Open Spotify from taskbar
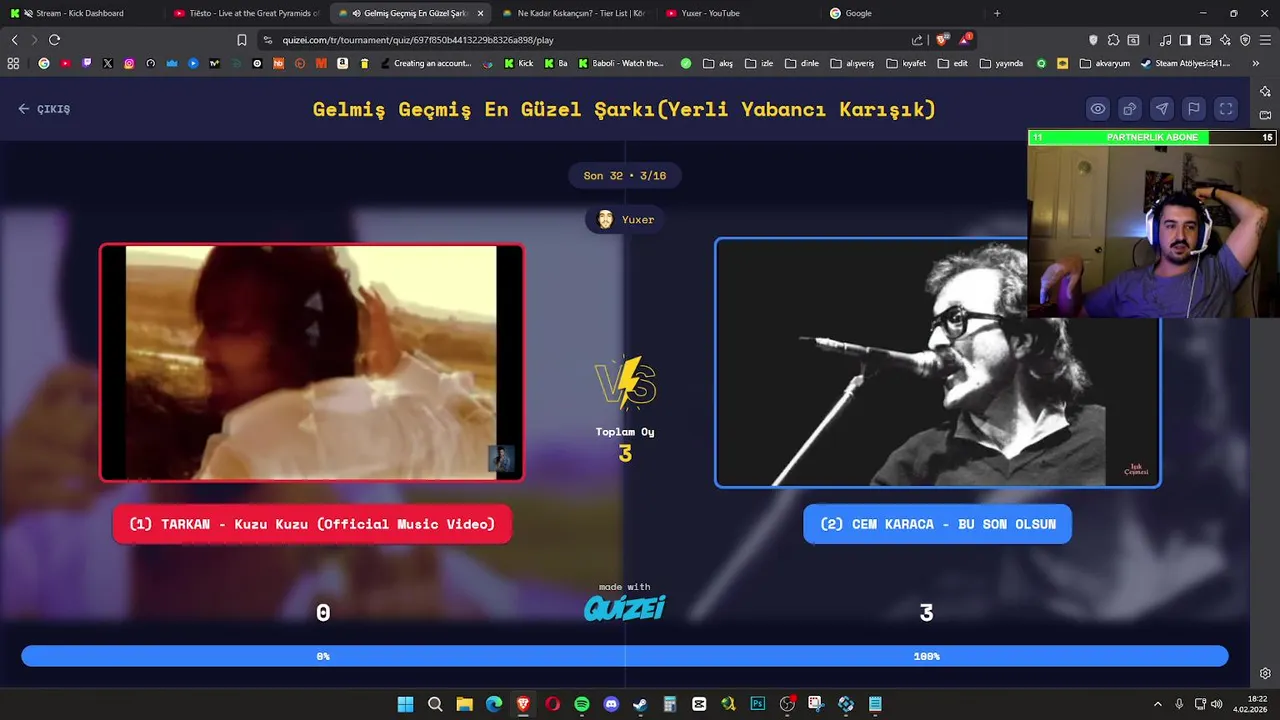This screenshot has height=720, width=1280. click(x=582, y=704)
